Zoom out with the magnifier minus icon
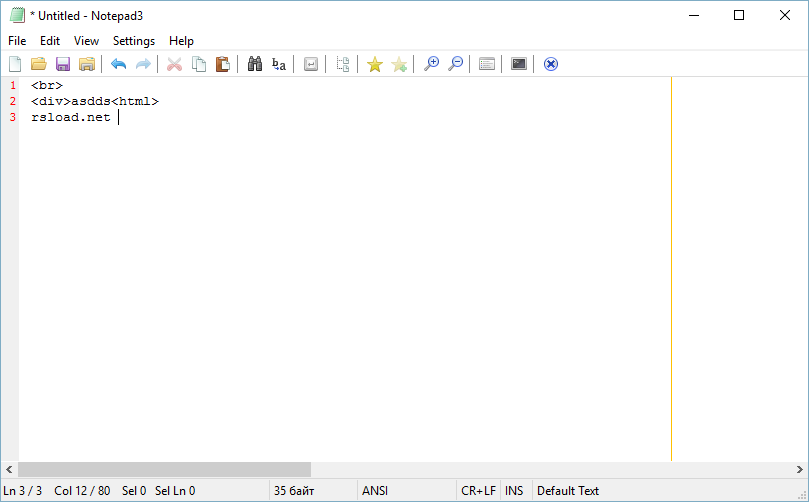809x502 pixels. [x=455, y=64]
